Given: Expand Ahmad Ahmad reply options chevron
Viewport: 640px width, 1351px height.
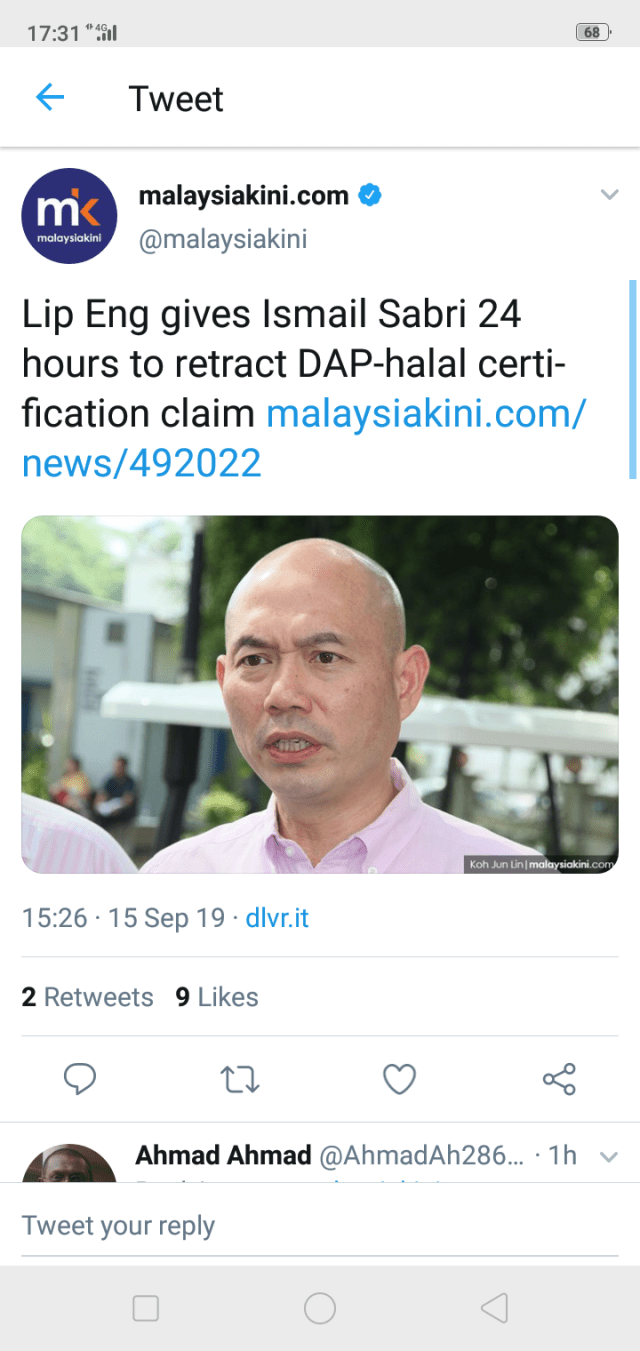Looking at the screenshot, I should tap(608, 1157).
